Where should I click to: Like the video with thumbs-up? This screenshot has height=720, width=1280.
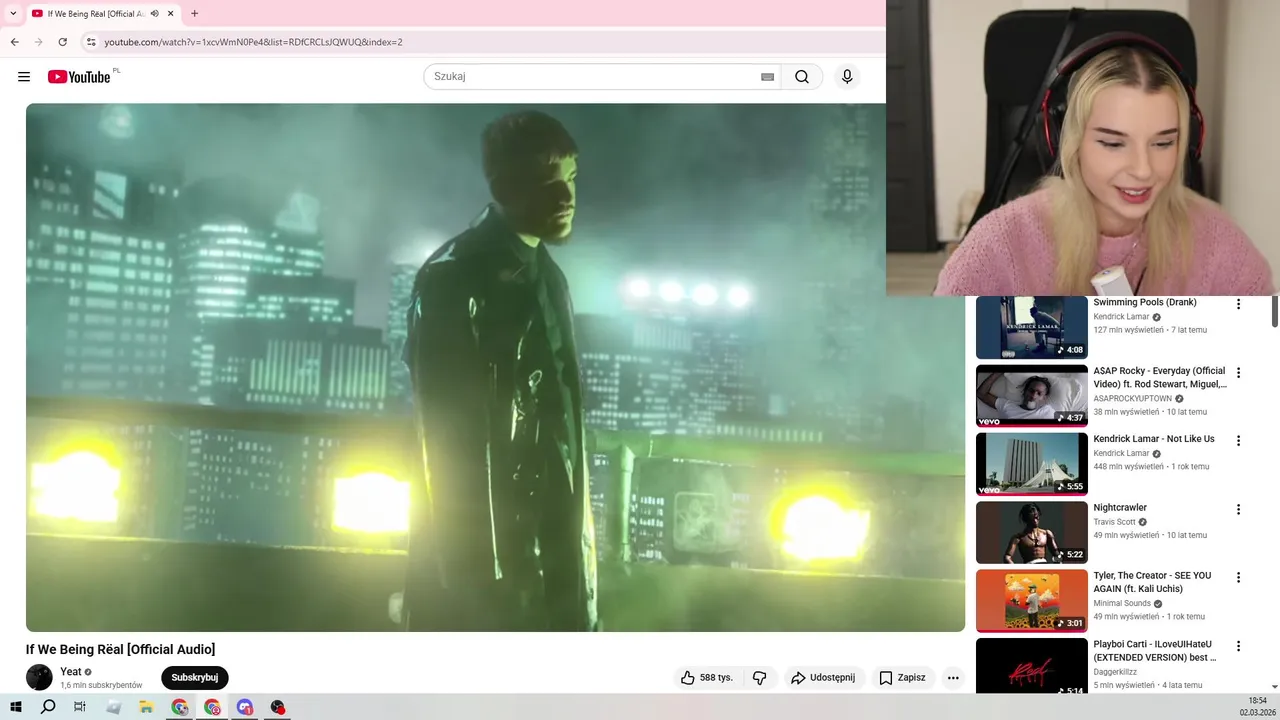click(707, 678)
